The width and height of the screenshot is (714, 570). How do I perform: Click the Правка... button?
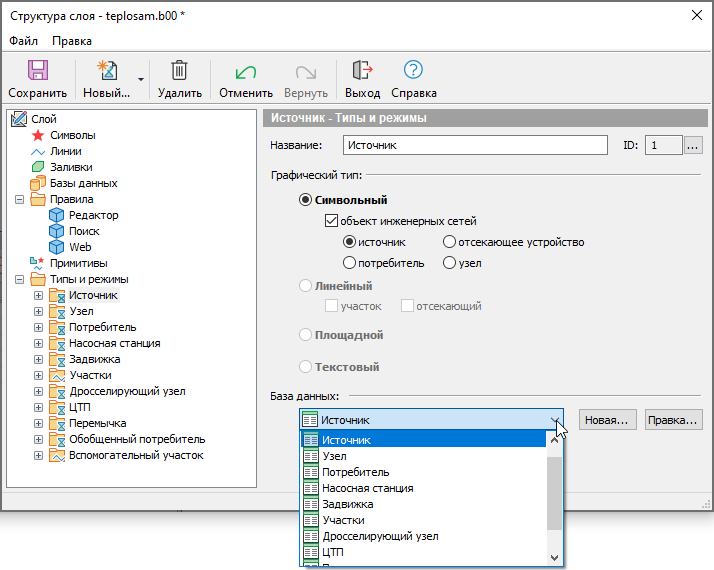[x=673, y=420]
